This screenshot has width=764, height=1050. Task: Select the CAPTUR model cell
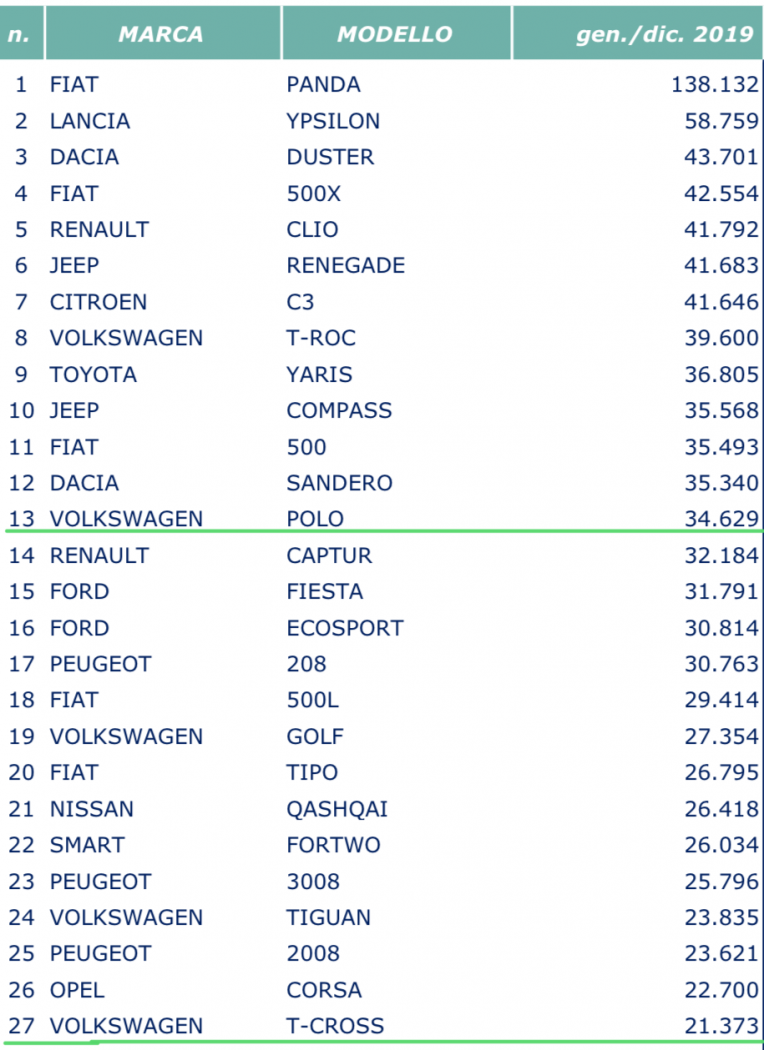[x=329, y=555]
